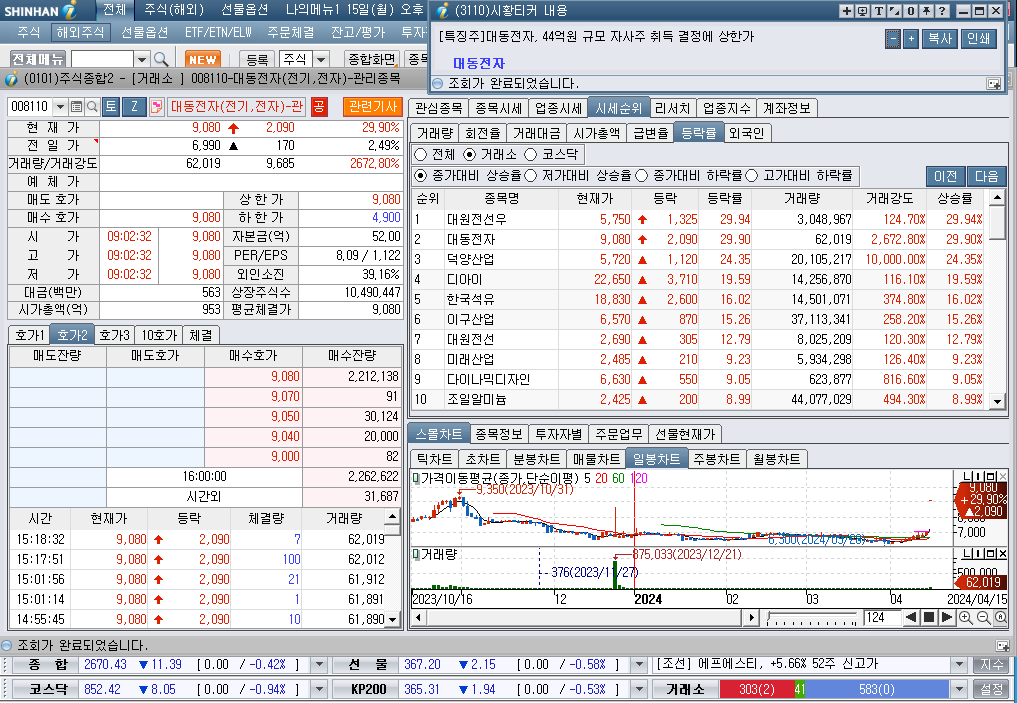The height and width of the screenshot is (703, 1017).
Task: Select the 전체 market radio button
Action: point(420,154)
